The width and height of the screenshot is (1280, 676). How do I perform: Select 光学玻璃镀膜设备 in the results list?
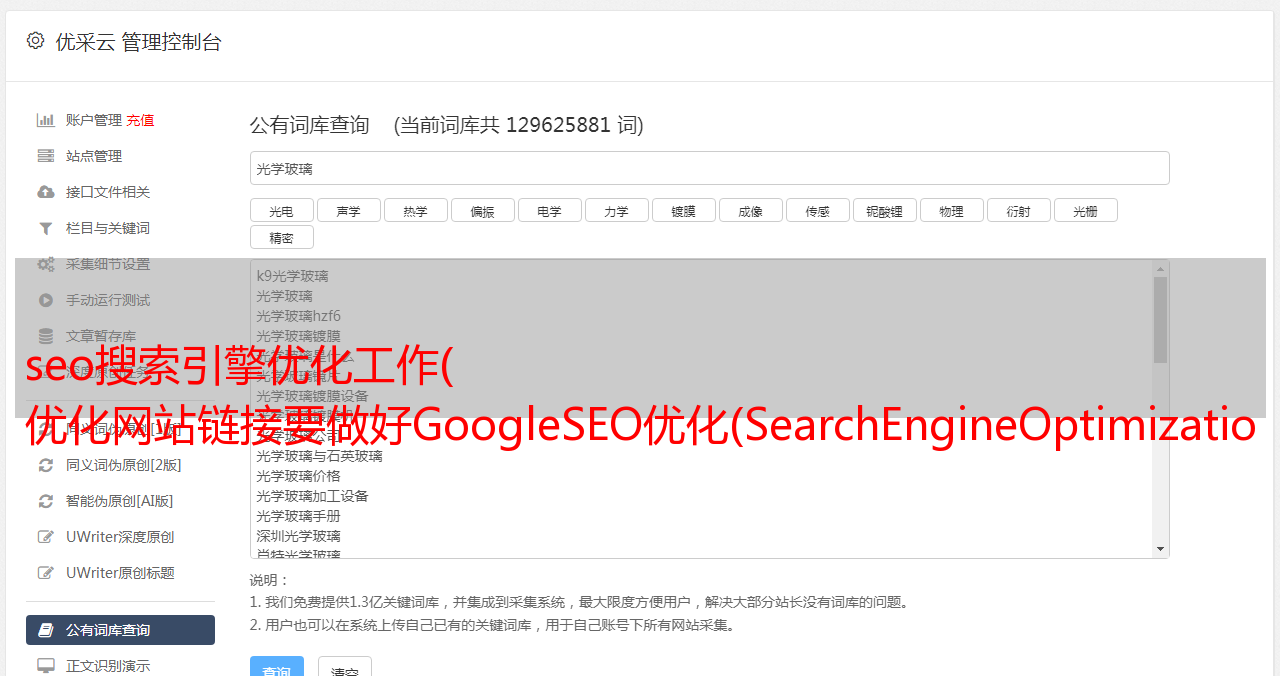[312, 396]
